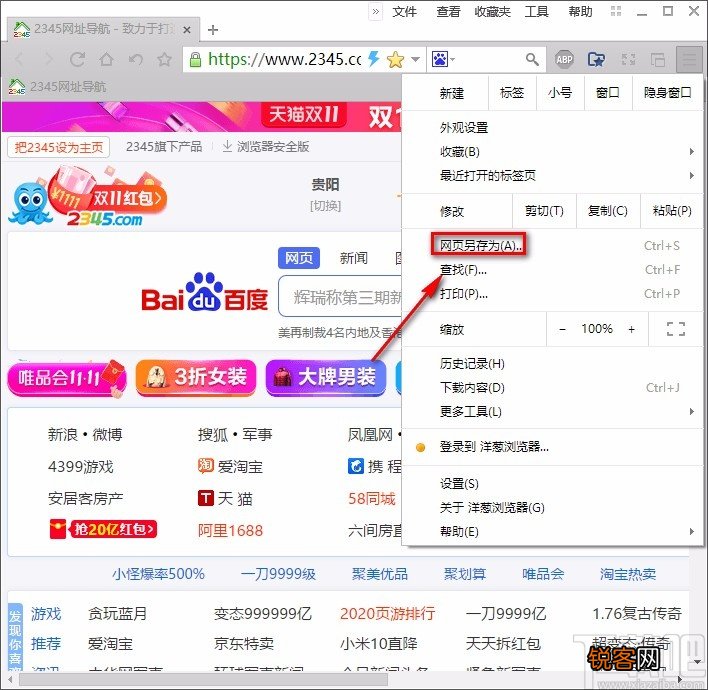
Task: Click the Baidu 百度 logo
Action: click(x=204, y=294)
